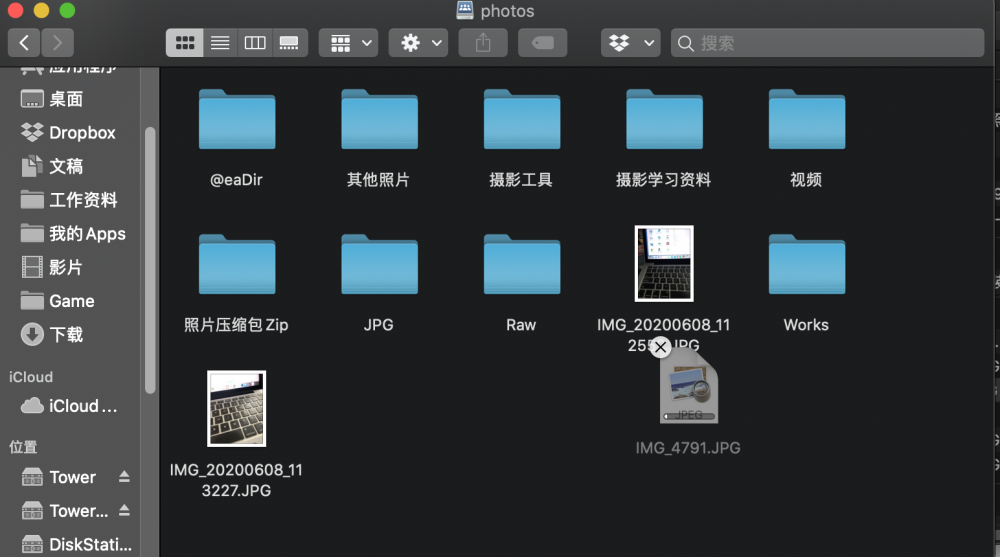Switch to icon view
The height and width of the screenshot is (557, 1000).
click(x=185, y=43)
